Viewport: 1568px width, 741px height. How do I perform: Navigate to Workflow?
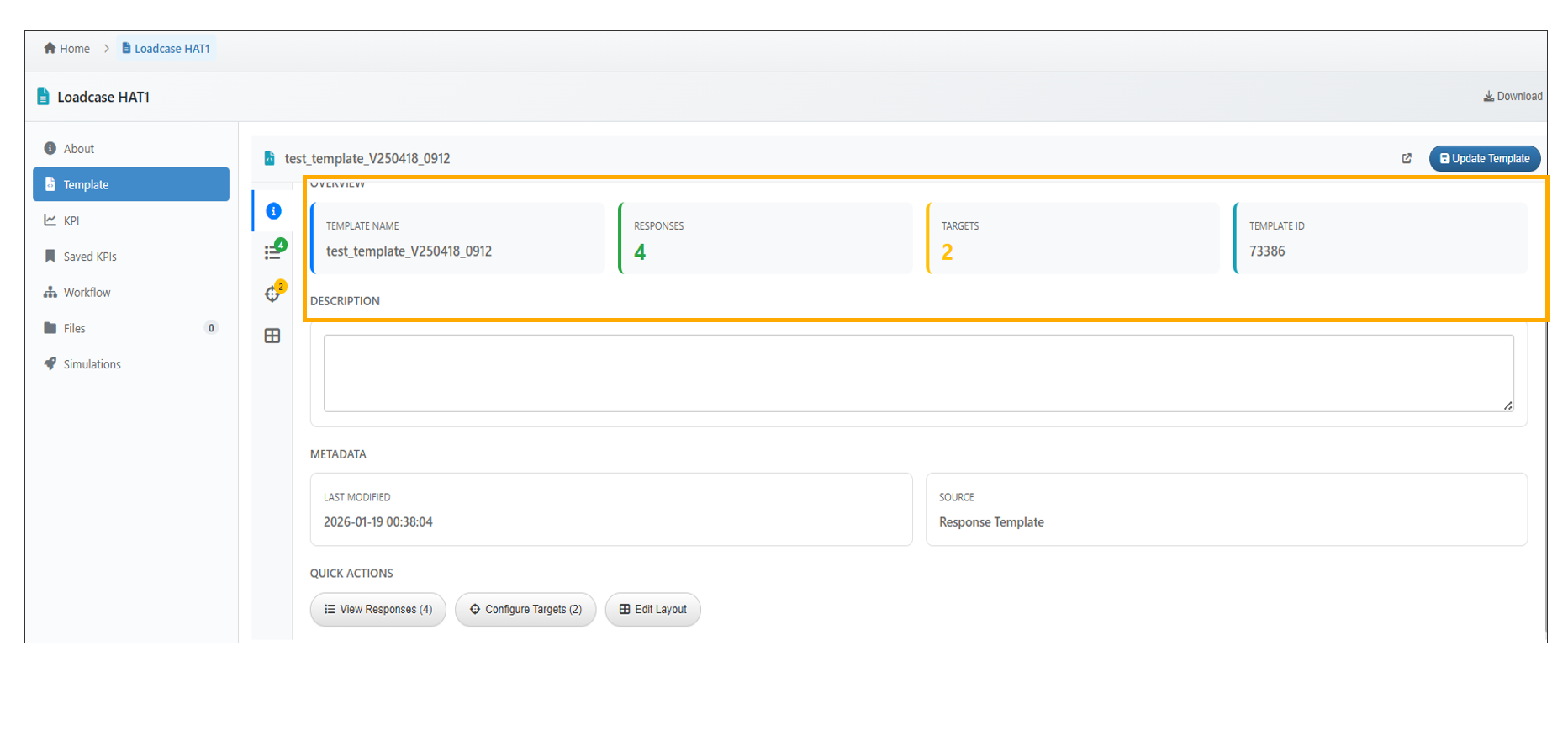[x=87, y=293]
